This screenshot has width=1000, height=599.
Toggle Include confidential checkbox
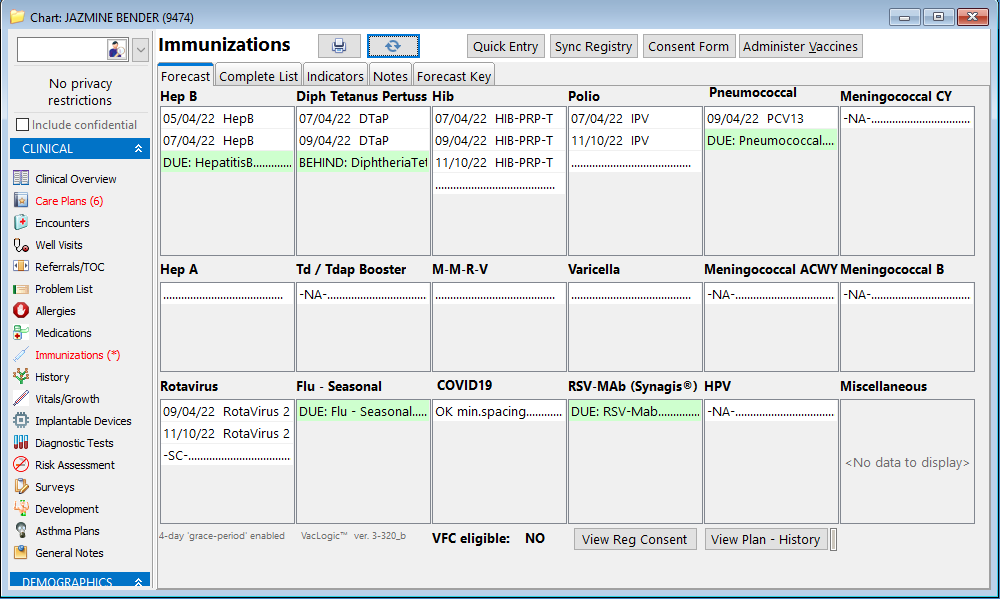(22, 124)
